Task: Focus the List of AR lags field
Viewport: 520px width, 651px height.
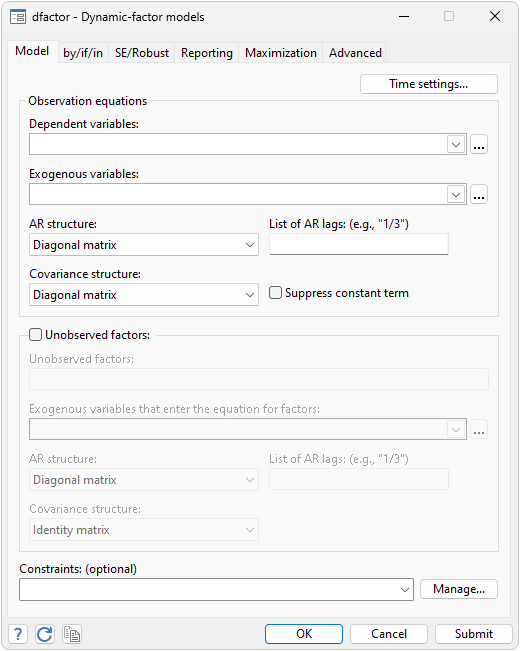Action: 359,244
